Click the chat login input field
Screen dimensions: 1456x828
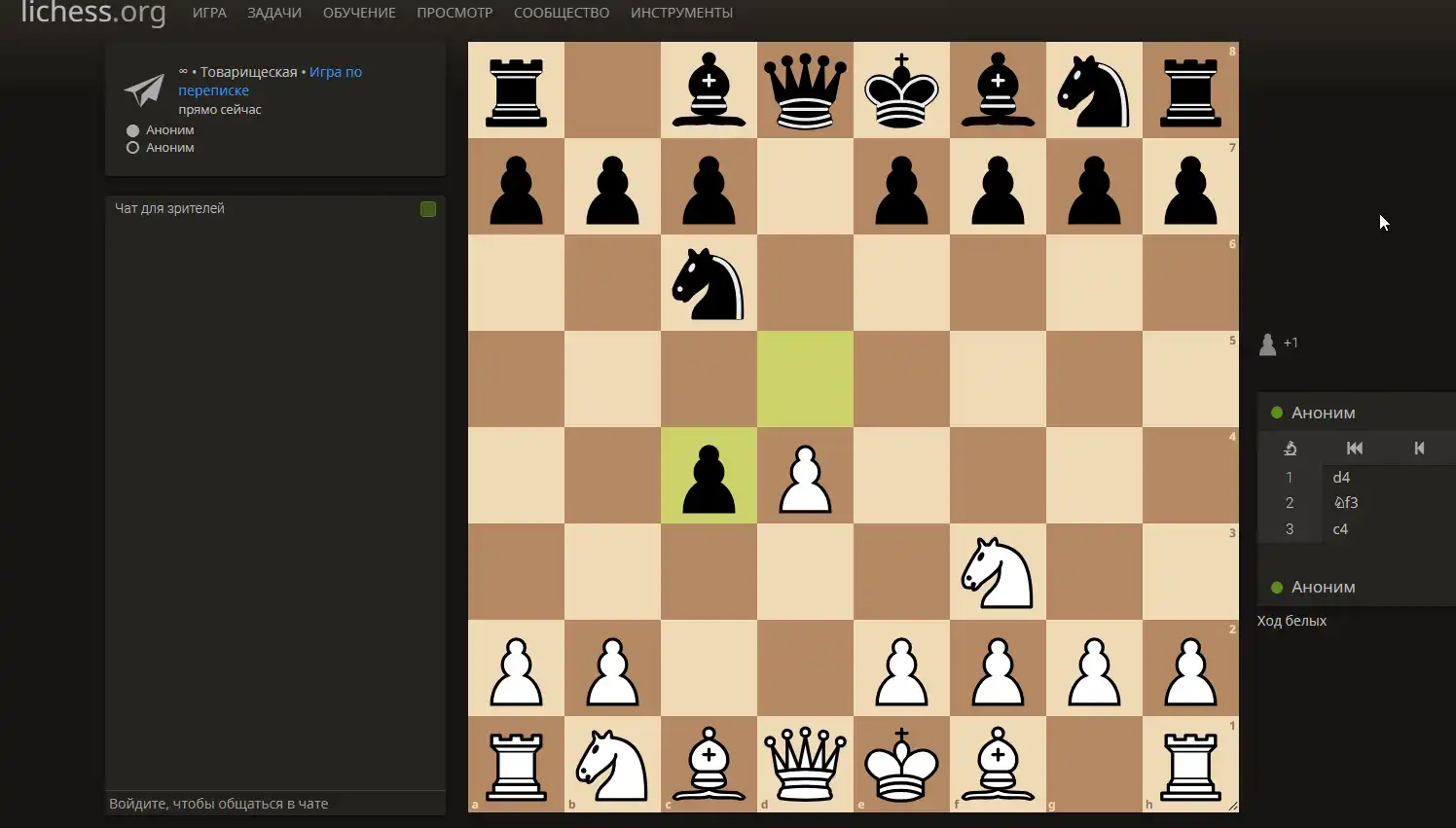[x=274, y=804]
